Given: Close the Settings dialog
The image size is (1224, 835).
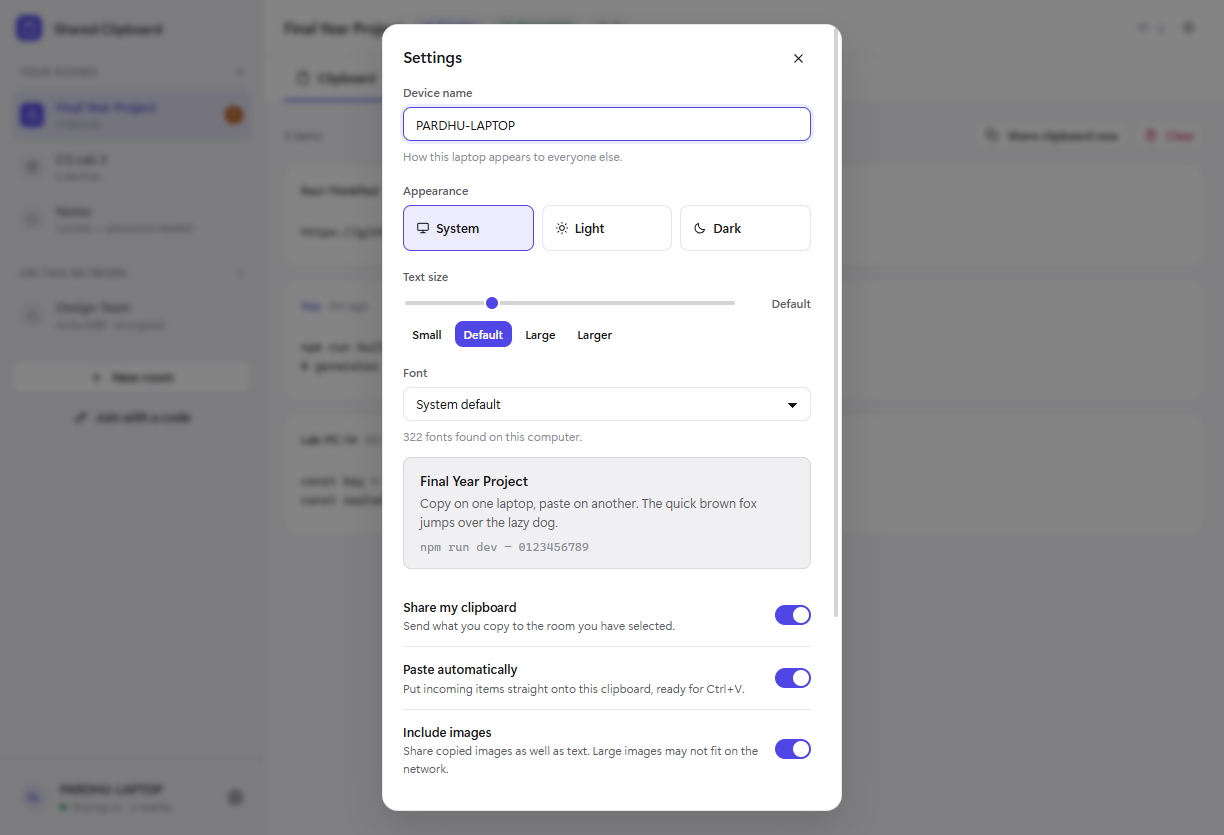Looking at the screenshot, I should click(798, 58).
